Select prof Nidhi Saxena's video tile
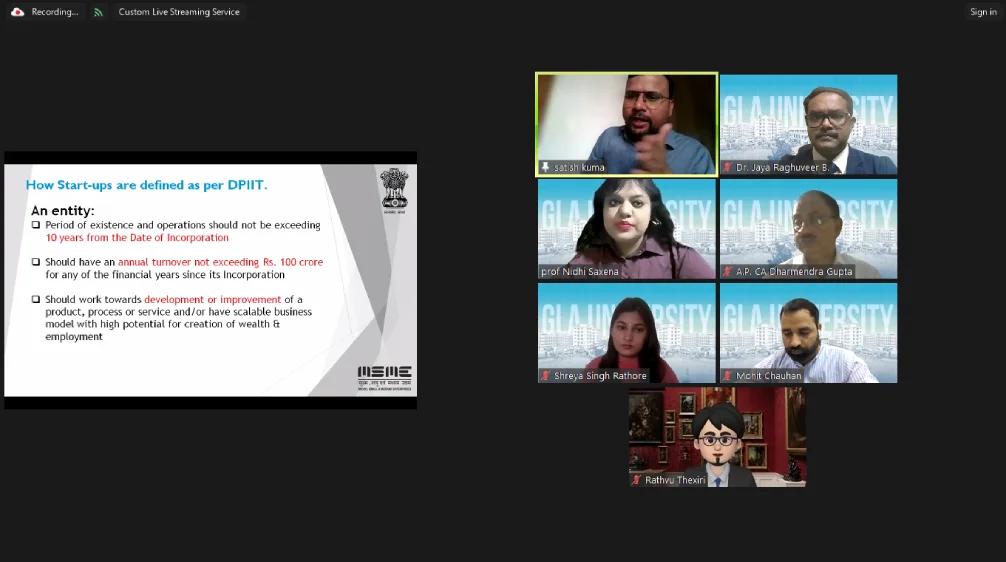The image size is (1006, 562). pos(627,228)
